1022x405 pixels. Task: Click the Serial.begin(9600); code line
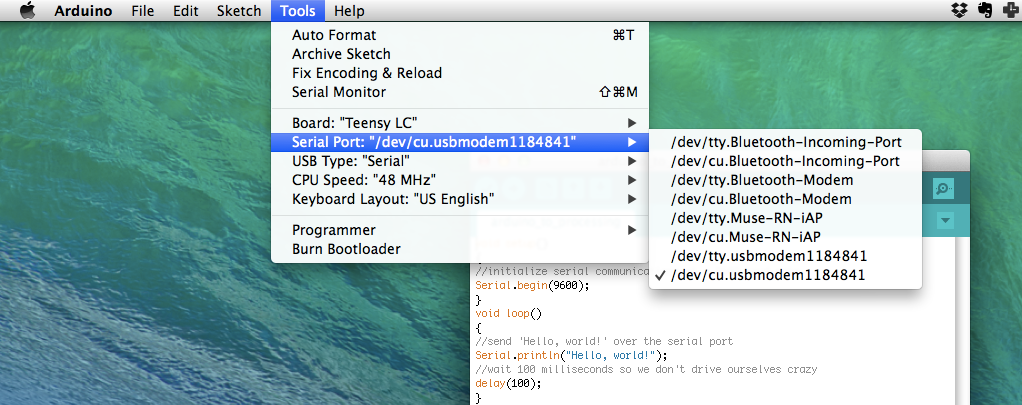(x=532, y=286)
